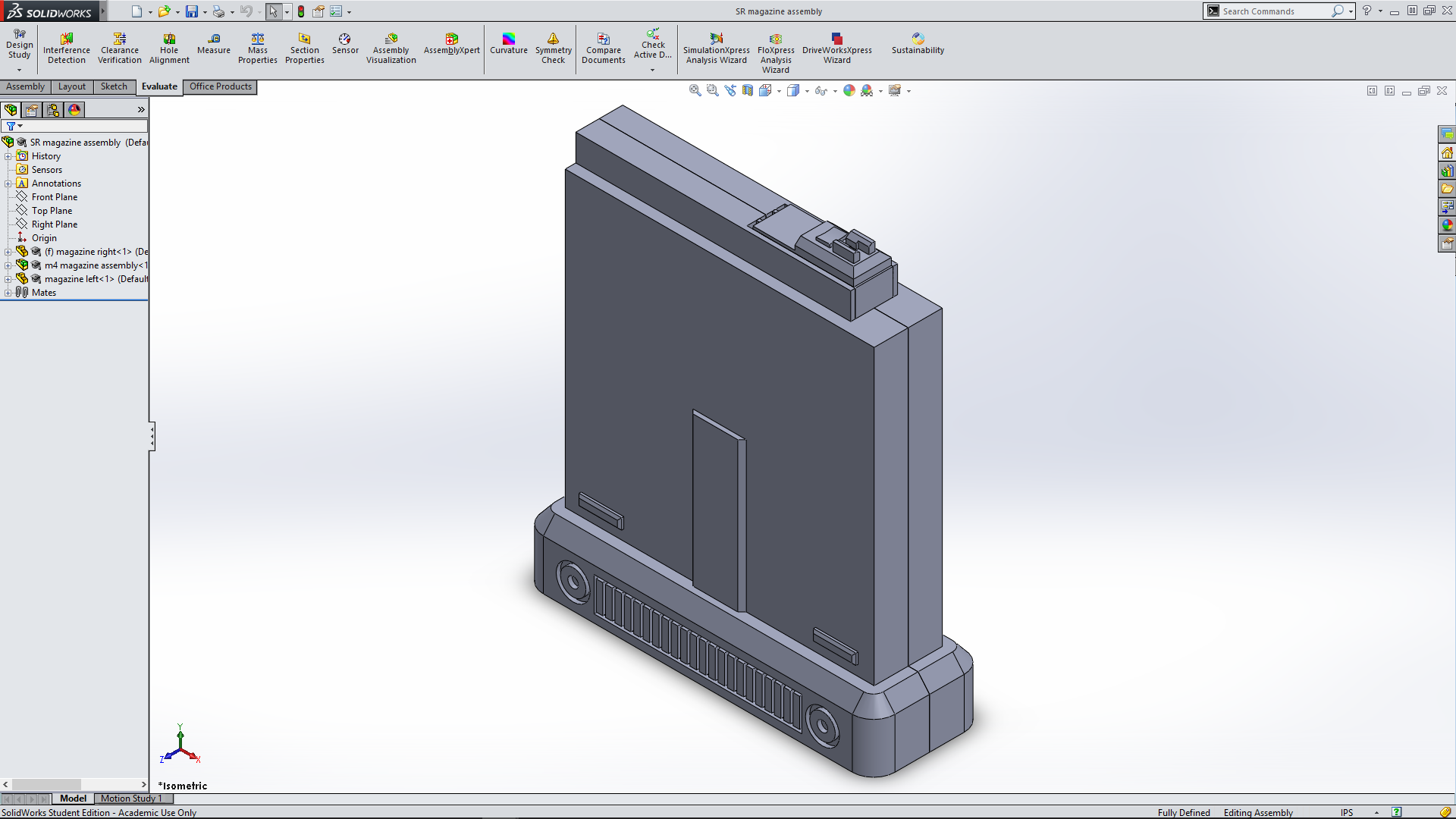Click the Sustainability button
This screenshot has height=819, width=1456.
918,44
